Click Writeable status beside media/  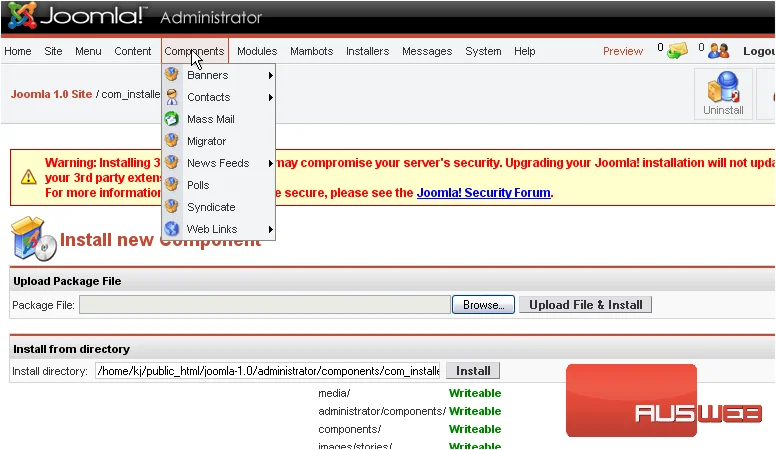pyautogui.click(x=475, y=393)
